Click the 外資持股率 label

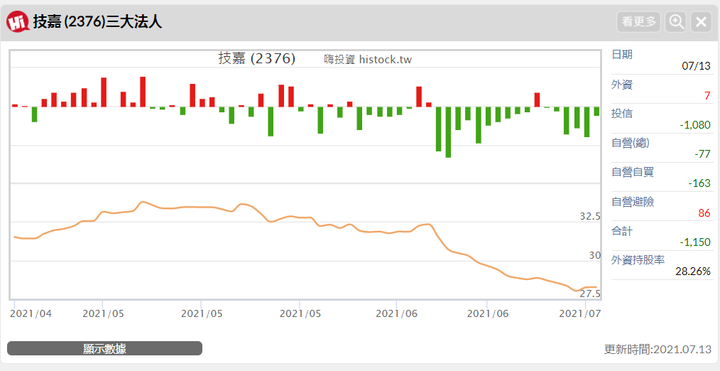[638, 260]
